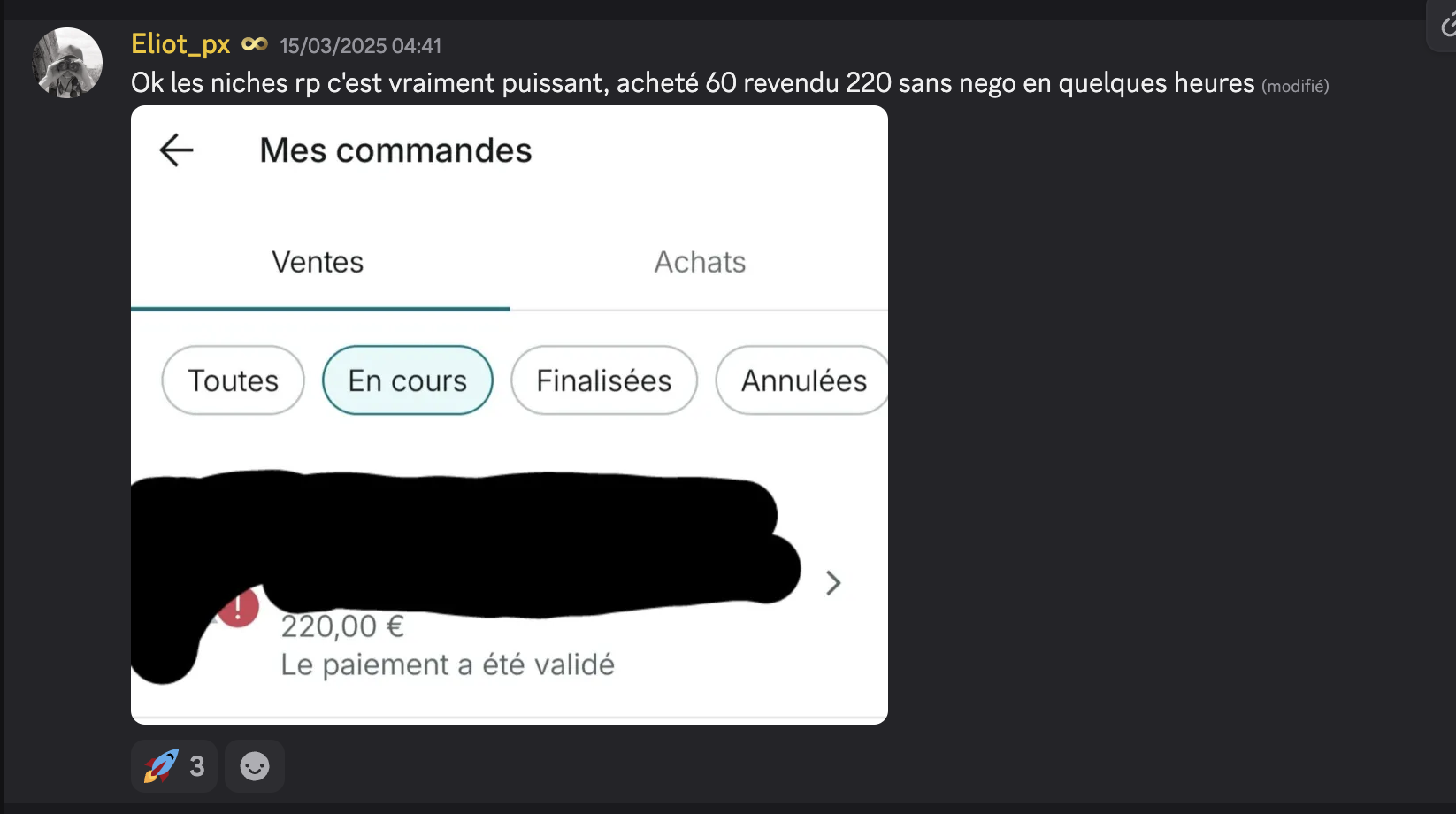Click the link icon at top right
The height and width of the screenshot is (814, 1456).
(x=1447, y=27)
